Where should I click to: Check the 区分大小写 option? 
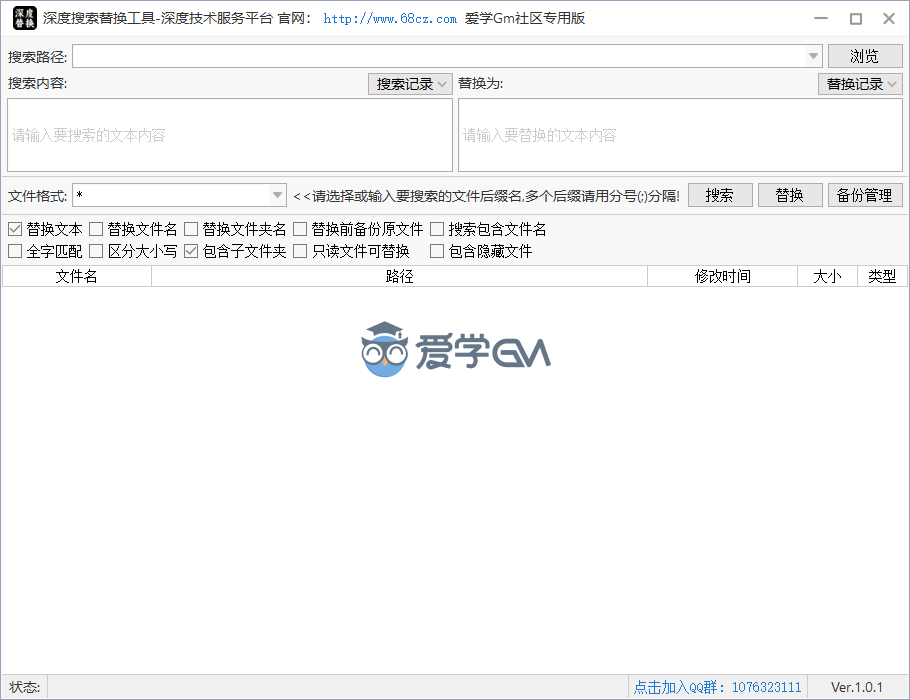[x=96, y=251]
